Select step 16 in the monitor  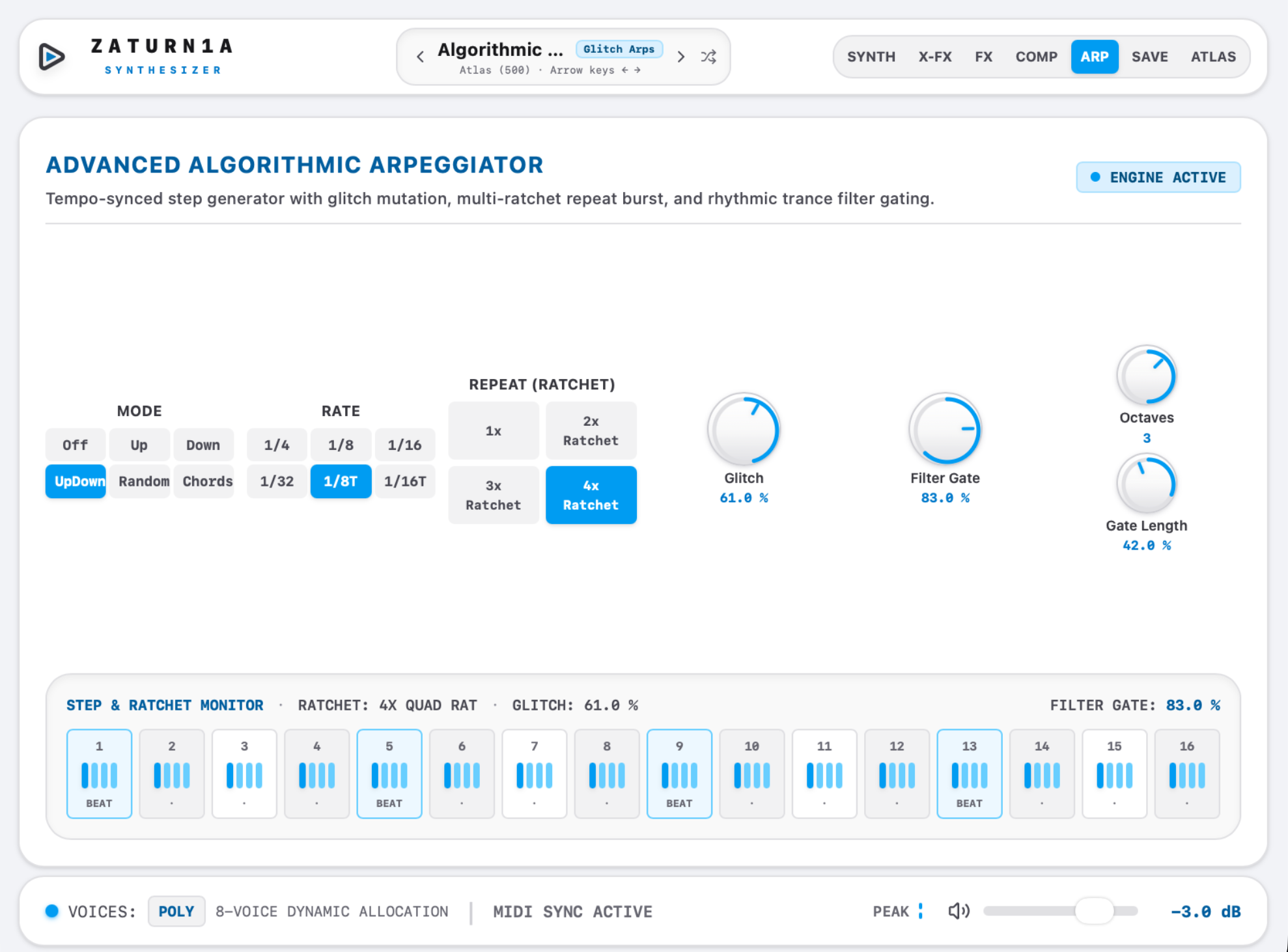pos(1187,774)
